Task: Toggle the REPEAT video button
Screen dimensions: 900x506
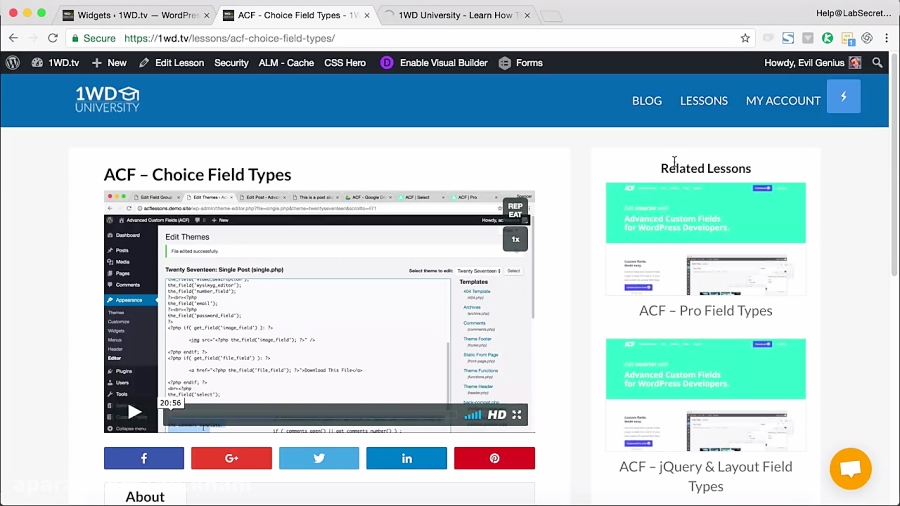Action: click(515, 210)
